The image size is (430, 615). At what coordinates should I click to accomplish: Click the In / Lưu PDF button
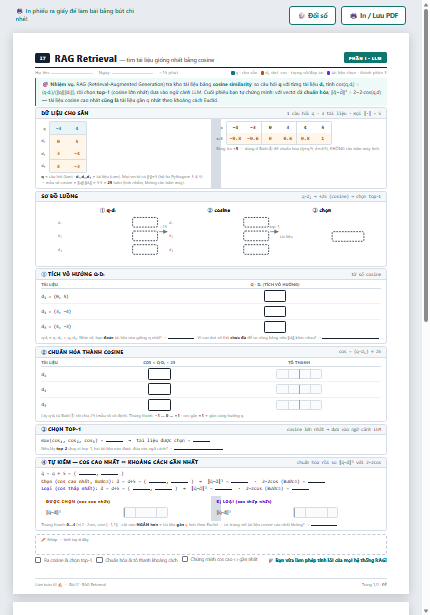373,16
